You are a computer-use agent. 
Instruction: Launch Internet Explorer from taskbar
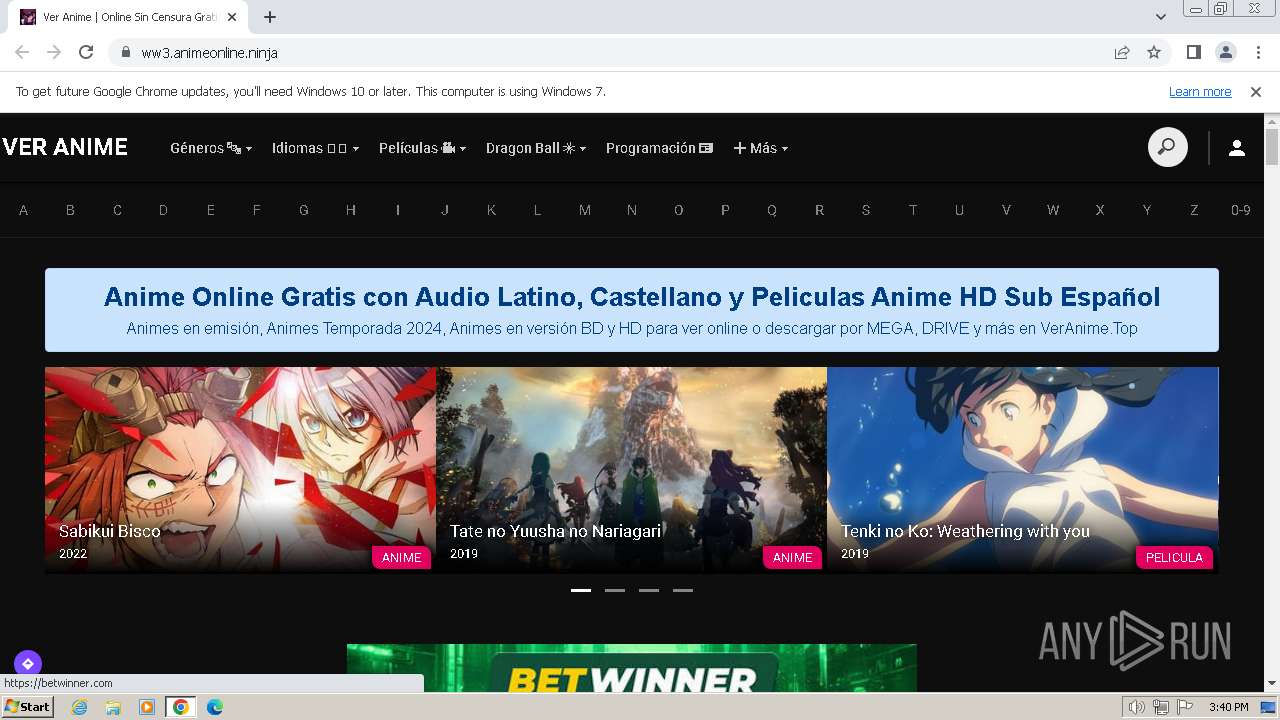80,707
